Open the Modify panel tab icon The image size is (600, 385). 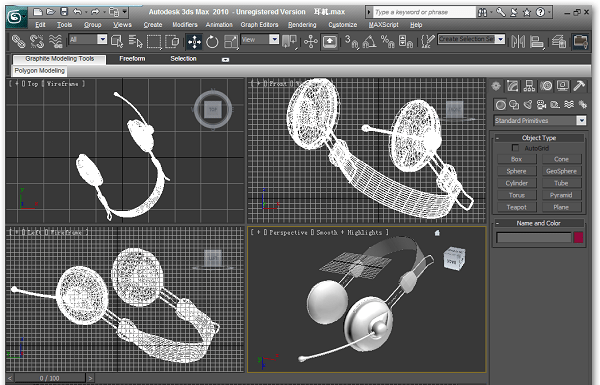coord(512,86)
